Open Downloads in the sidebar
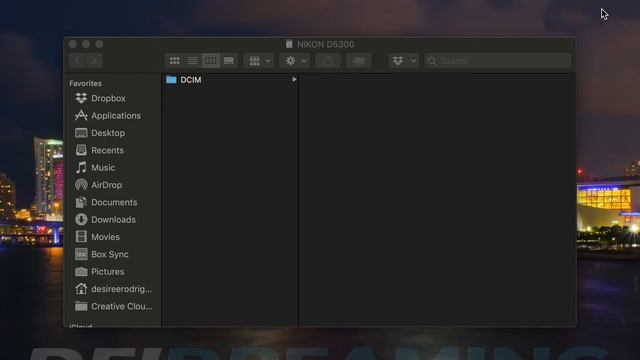Screen dimensions: 640x360 click(105, 220)
